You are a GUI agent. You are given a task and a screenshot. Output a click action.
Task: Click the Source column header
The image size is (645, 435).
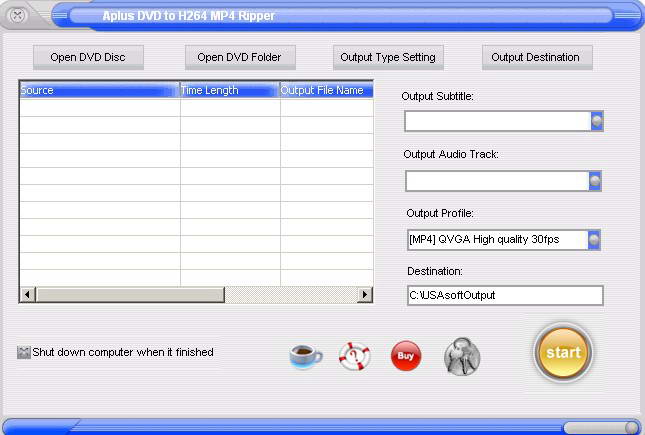[100, 90]
